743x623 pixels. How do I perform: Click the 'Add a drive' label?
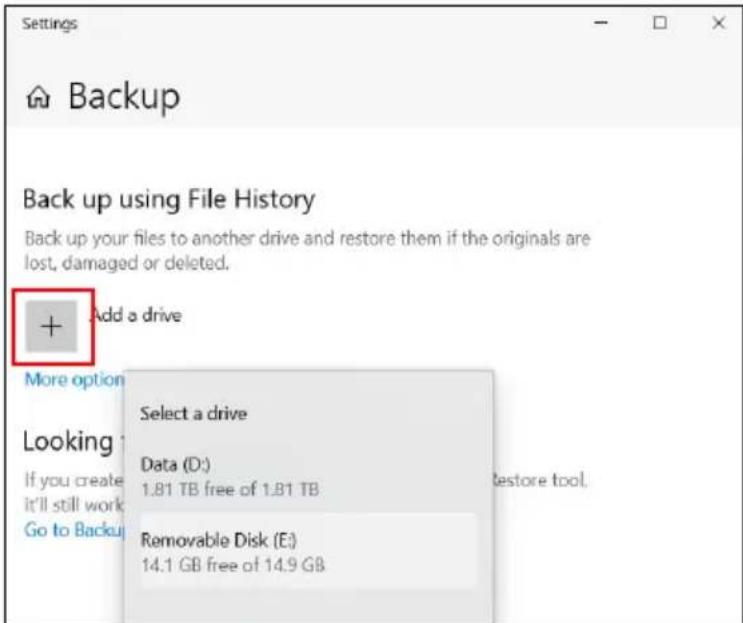click(x=136, y=315)
